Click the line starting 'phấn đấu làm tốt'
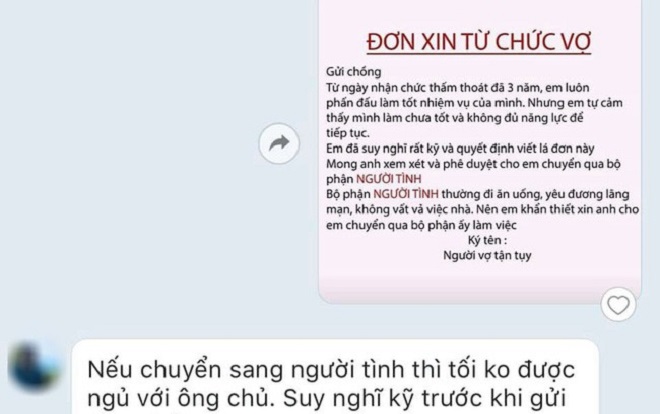Screen dimensions: 660x414 (474, 103)
